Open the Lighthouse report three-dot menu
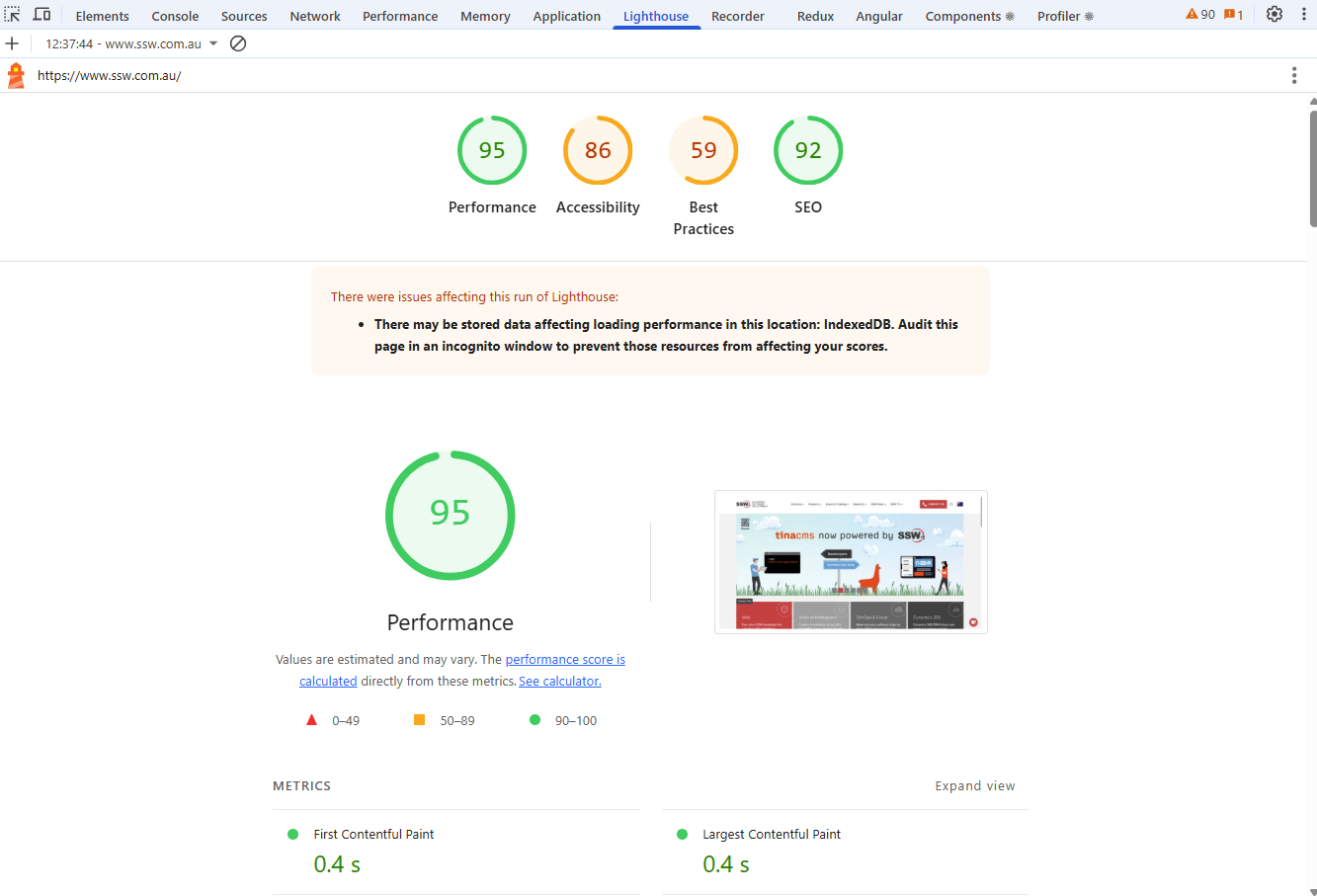 [1293, 76]
